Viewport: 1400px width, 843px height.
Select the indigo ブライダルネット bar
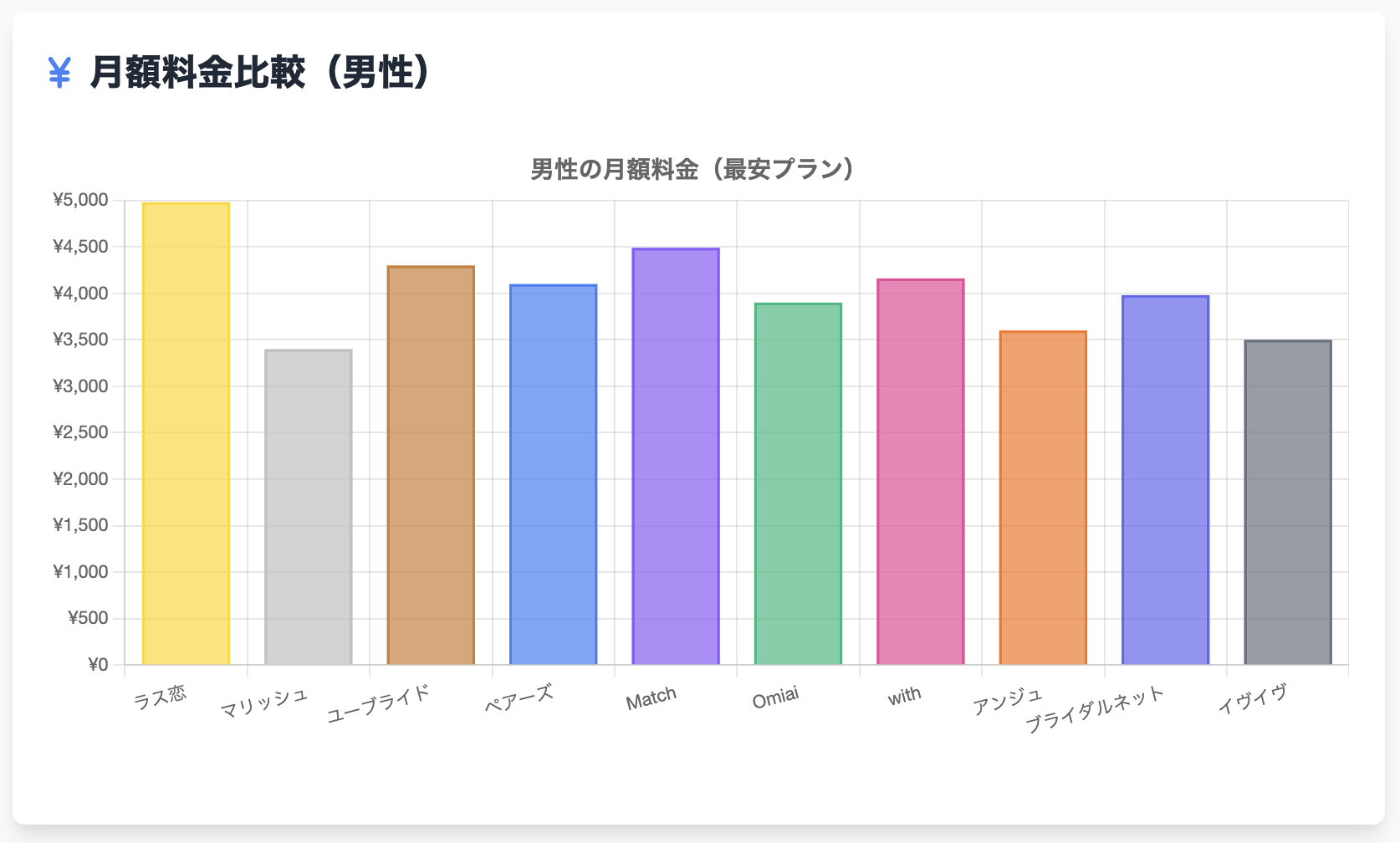click(x=1165, y=481)
